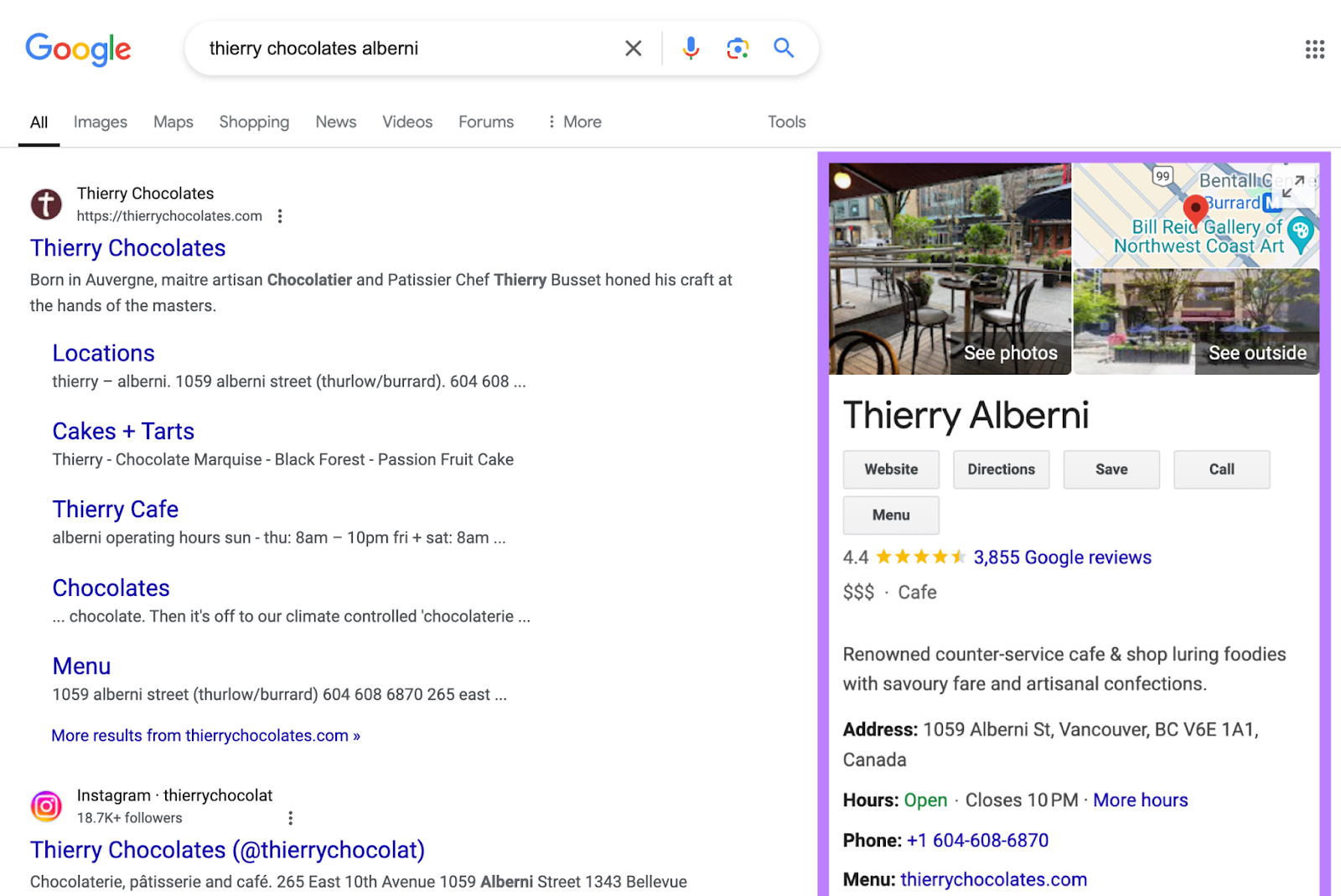Click the Directions button in the panel
The height and width of the screenshot is (896, 1341).
(x=1001, y=469)
